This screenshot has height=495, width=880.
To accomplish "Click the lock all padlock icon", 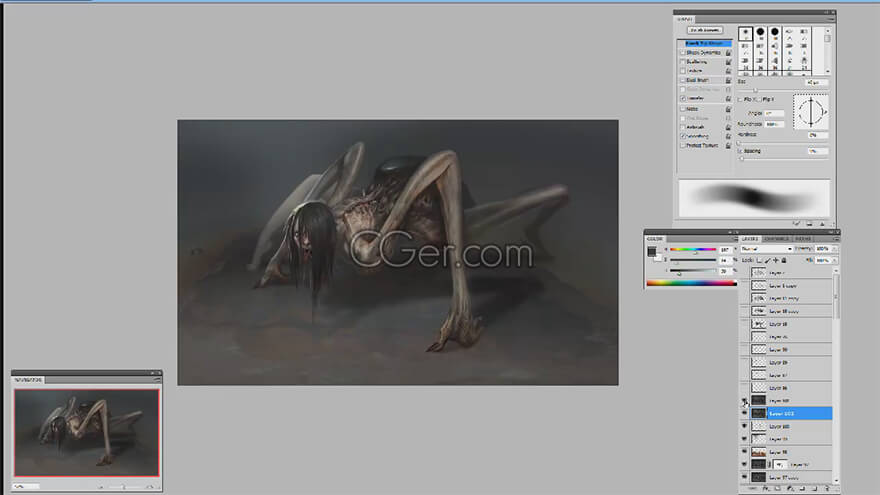I will tap(784, 260).
